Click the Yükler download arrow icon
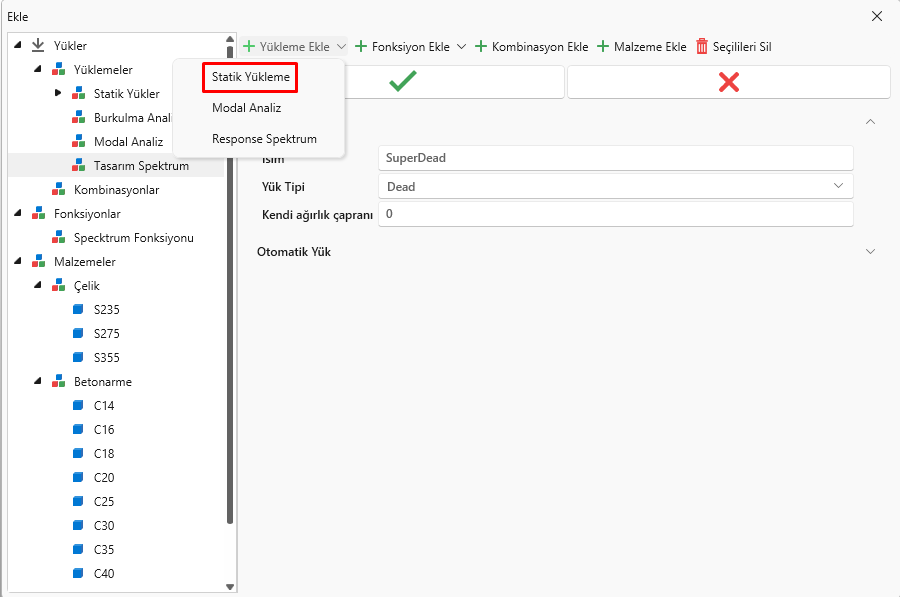 38,46
